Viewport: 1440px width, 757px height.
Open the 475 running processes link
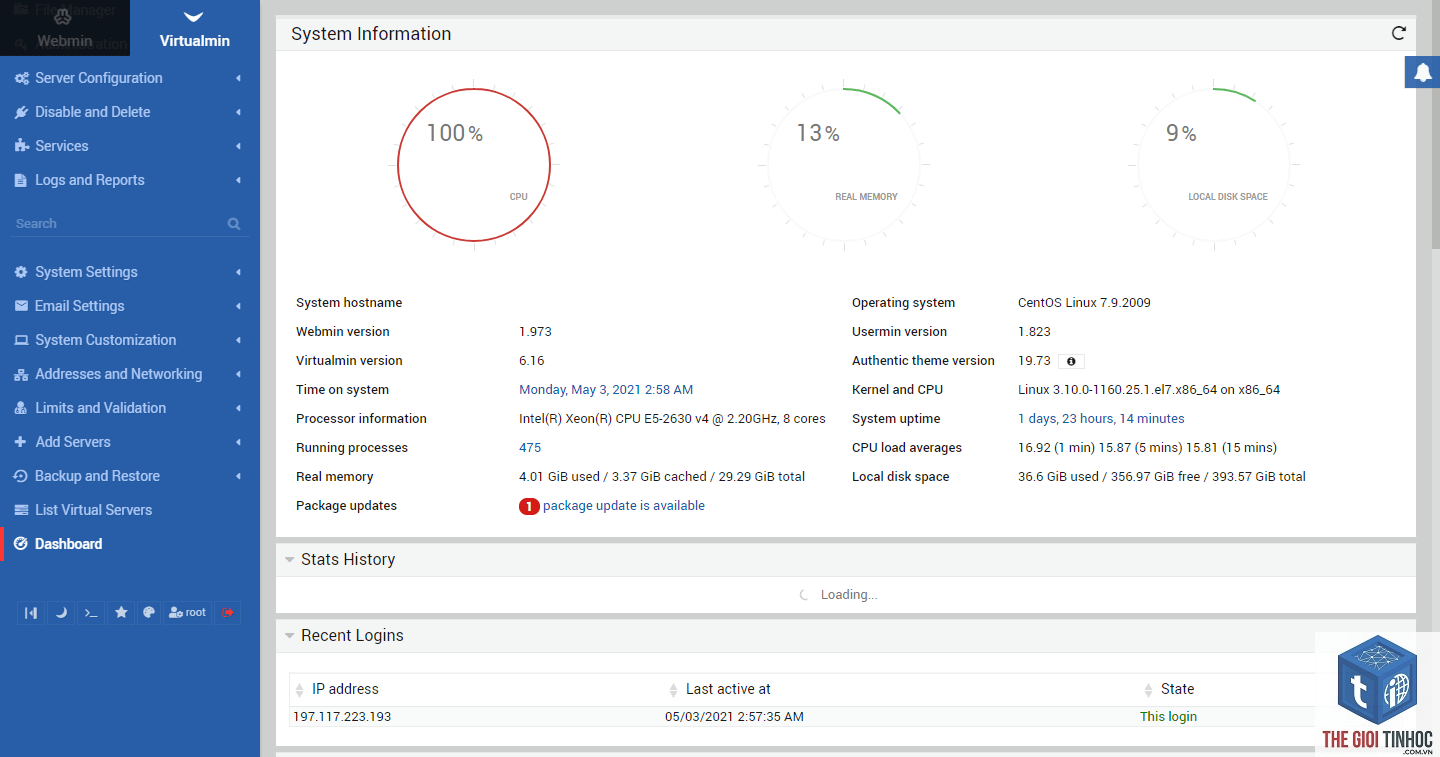pyautogui.click(x=530, y=448)
